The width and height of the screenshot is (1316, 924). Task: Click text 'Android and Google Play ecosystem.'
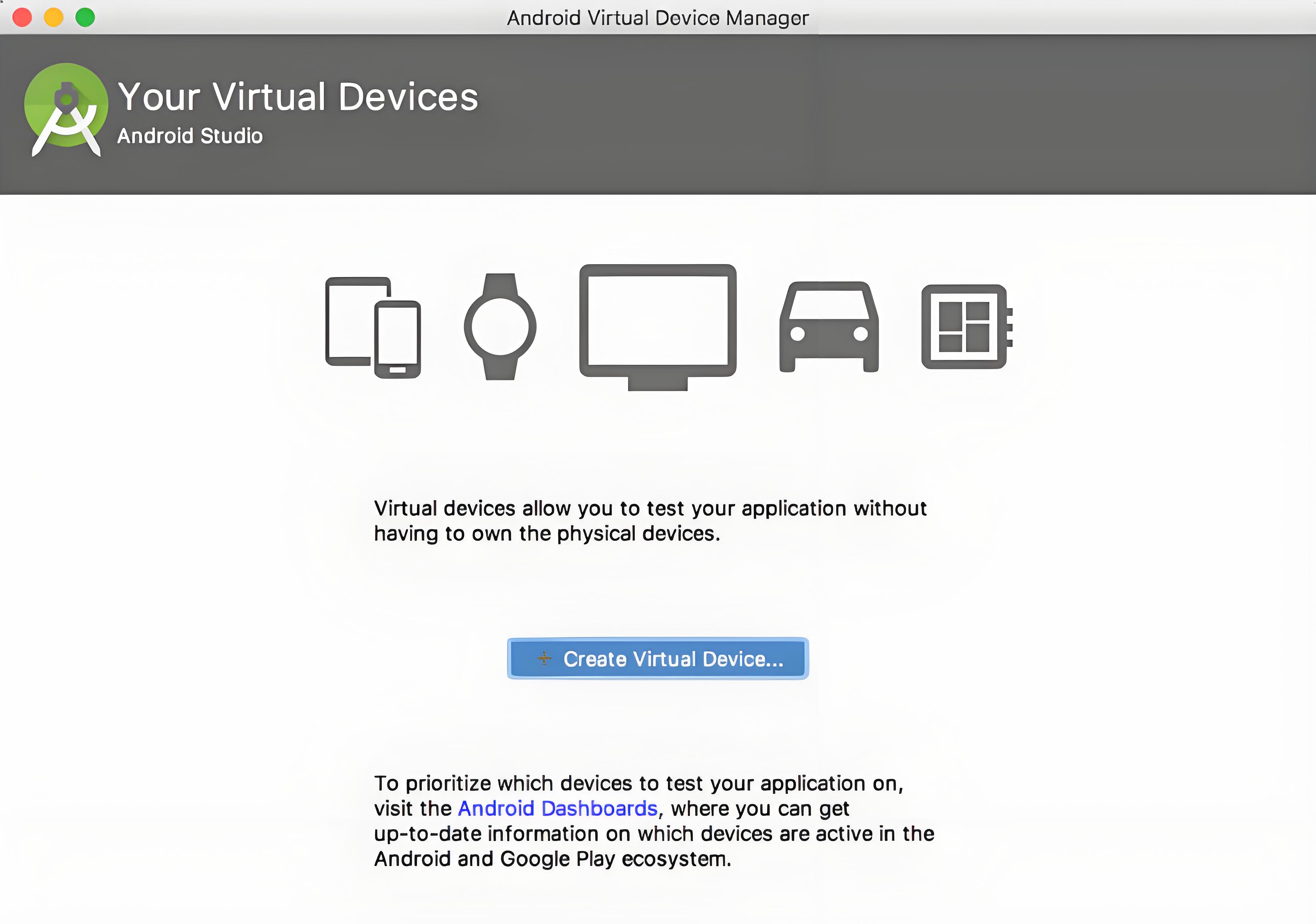[x=552, y=859]
